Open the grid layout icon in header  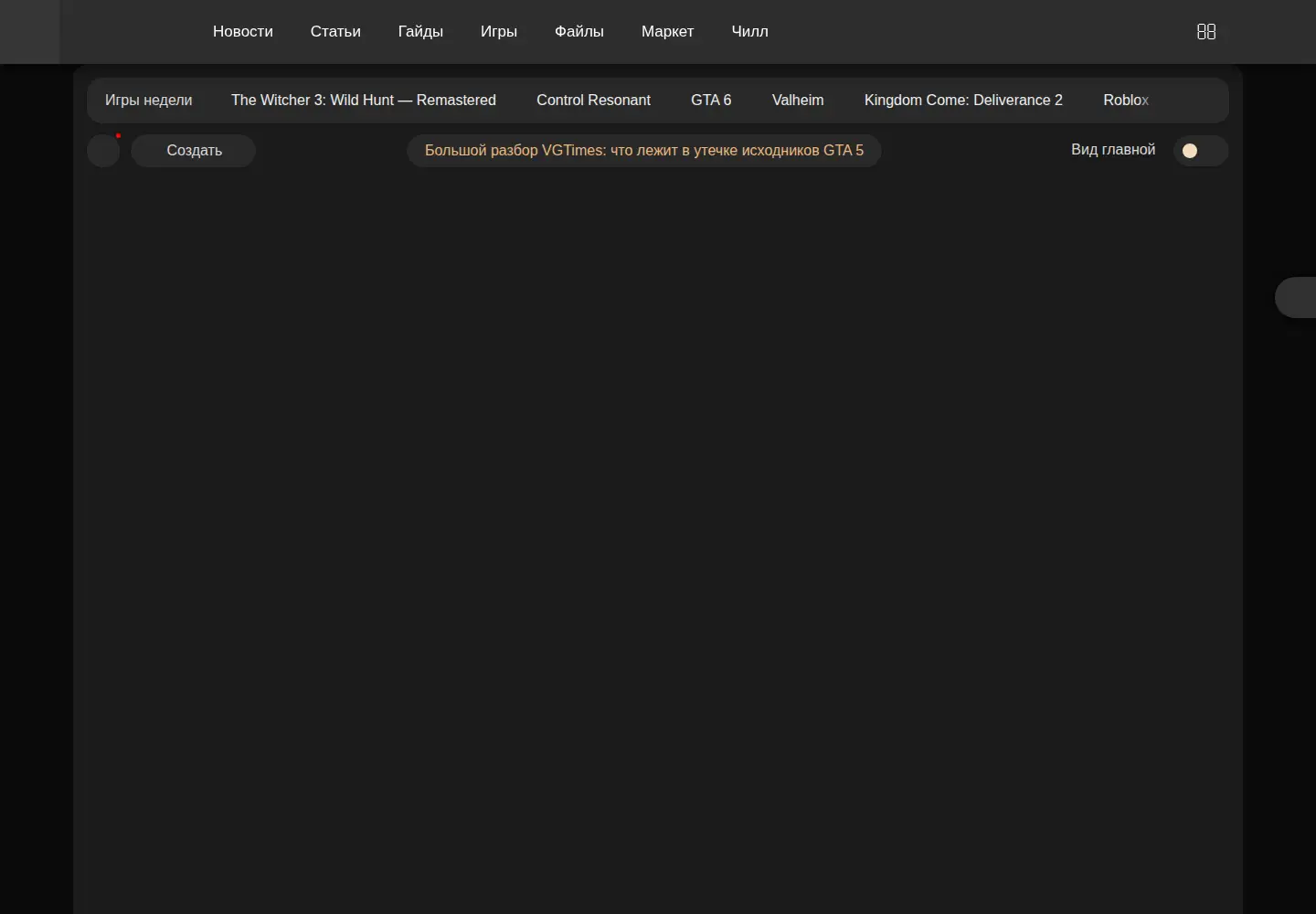click(x=1206, y=32)
